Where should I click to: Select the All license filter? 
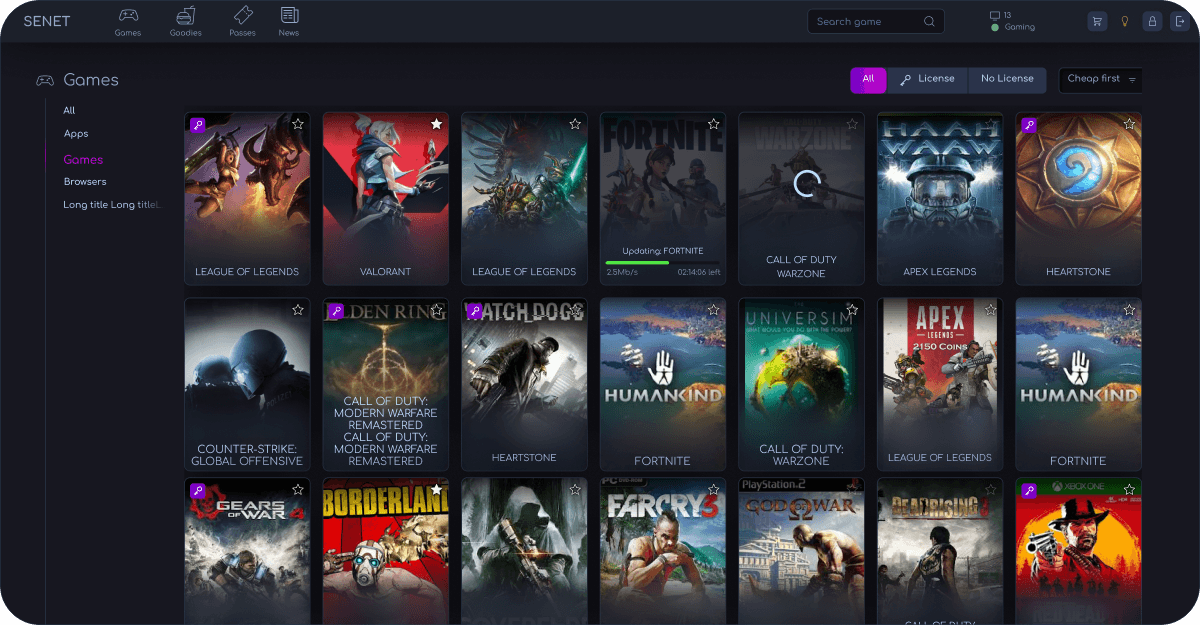coord(868,80)
